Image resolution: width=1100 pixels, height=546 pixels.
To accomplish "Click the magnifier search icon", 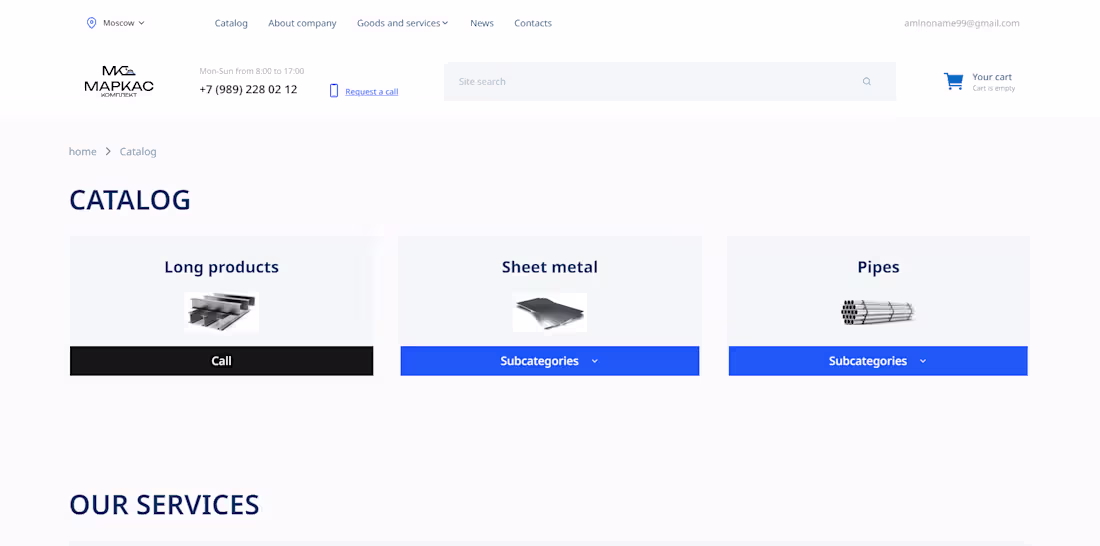I will point(866,81).
